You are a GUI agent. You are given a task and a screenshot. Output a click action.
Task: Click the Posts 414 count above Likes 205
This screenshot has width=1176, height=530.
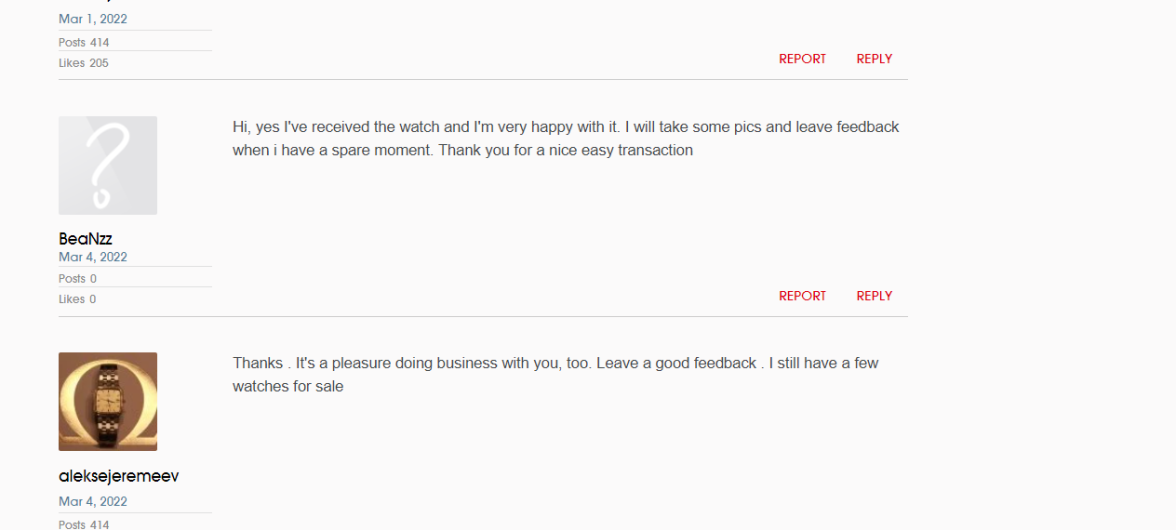[84, 43]
